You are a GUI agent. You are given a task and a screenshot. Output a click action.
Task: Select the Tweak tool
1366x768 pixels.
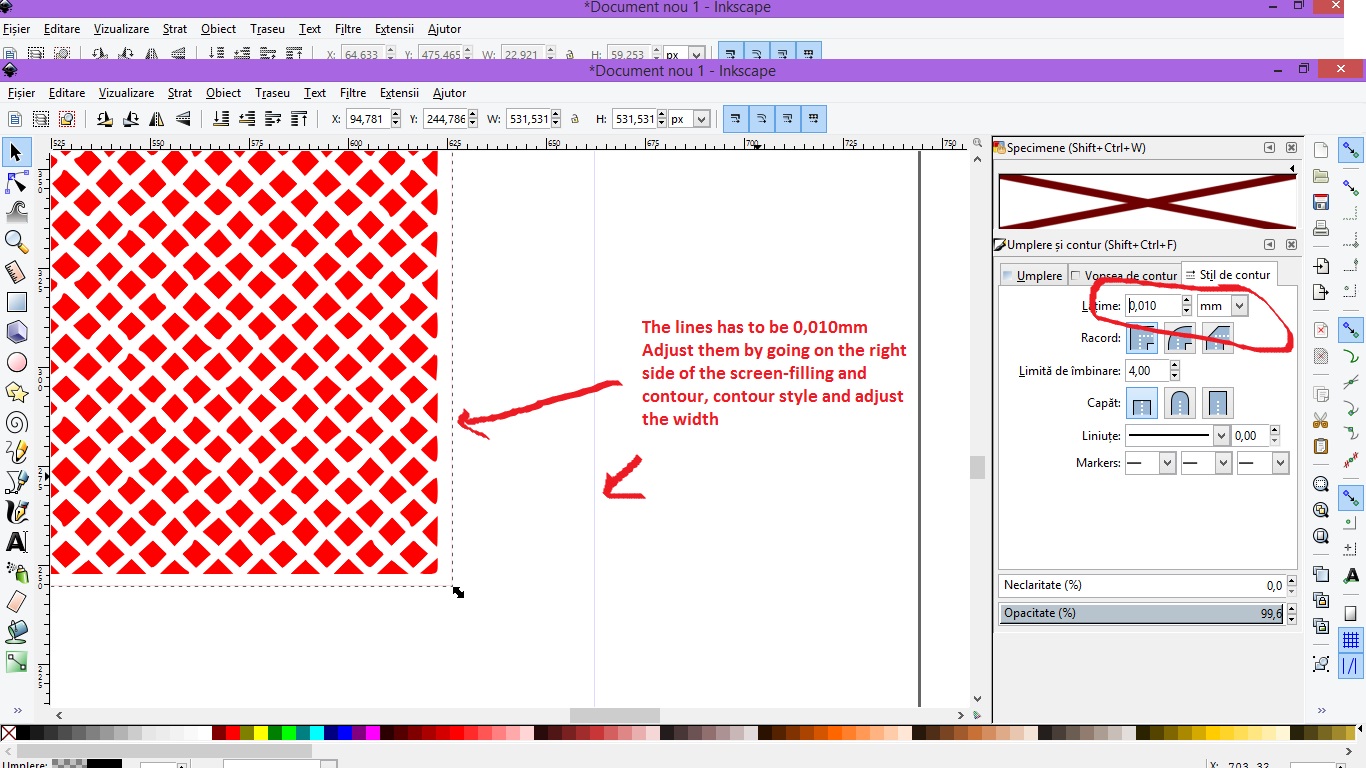click(16, 211)
